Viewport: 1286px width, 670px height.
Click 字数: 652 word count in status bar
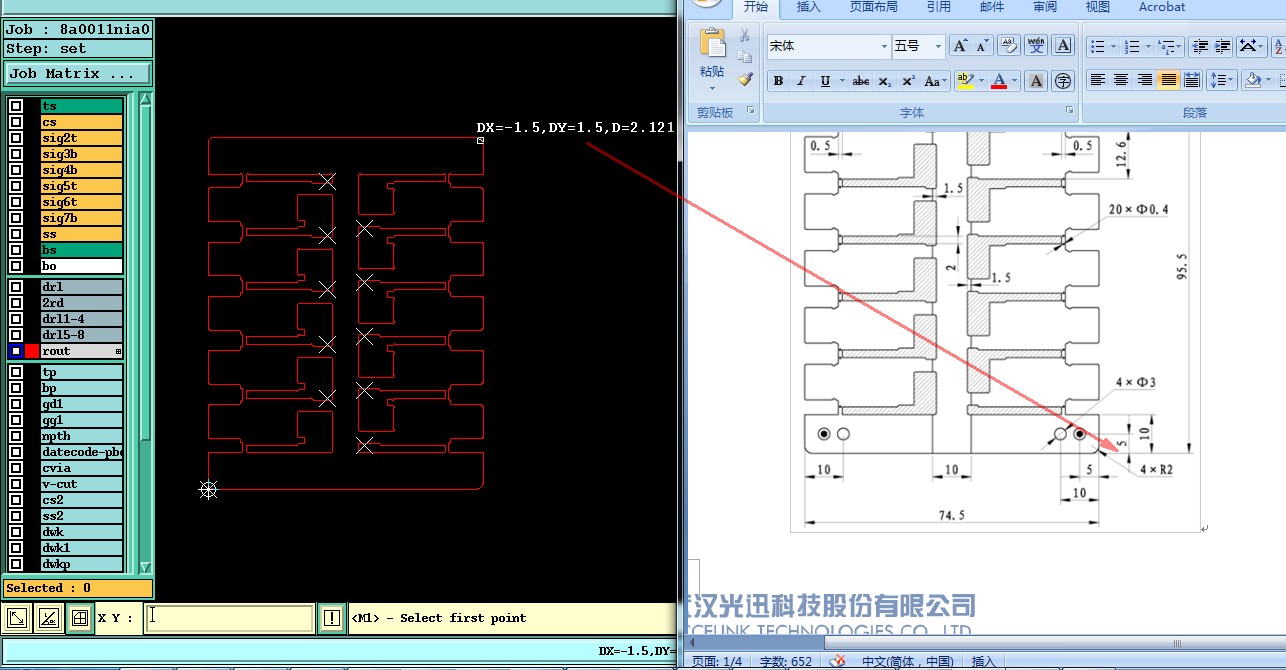point(786,661)
